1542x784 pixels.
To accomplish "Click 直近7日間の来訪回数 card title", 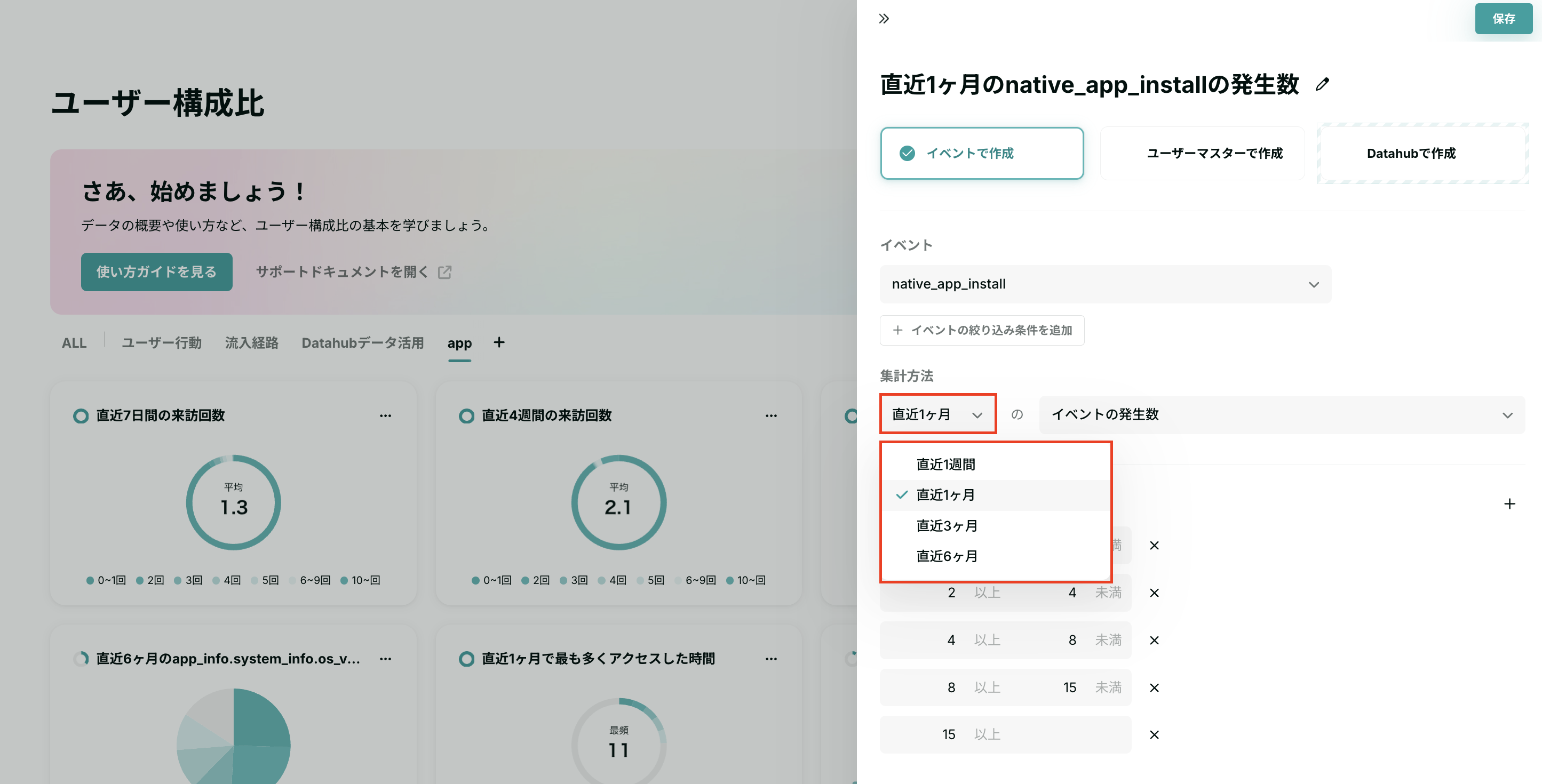I will [x=161, y=415].
